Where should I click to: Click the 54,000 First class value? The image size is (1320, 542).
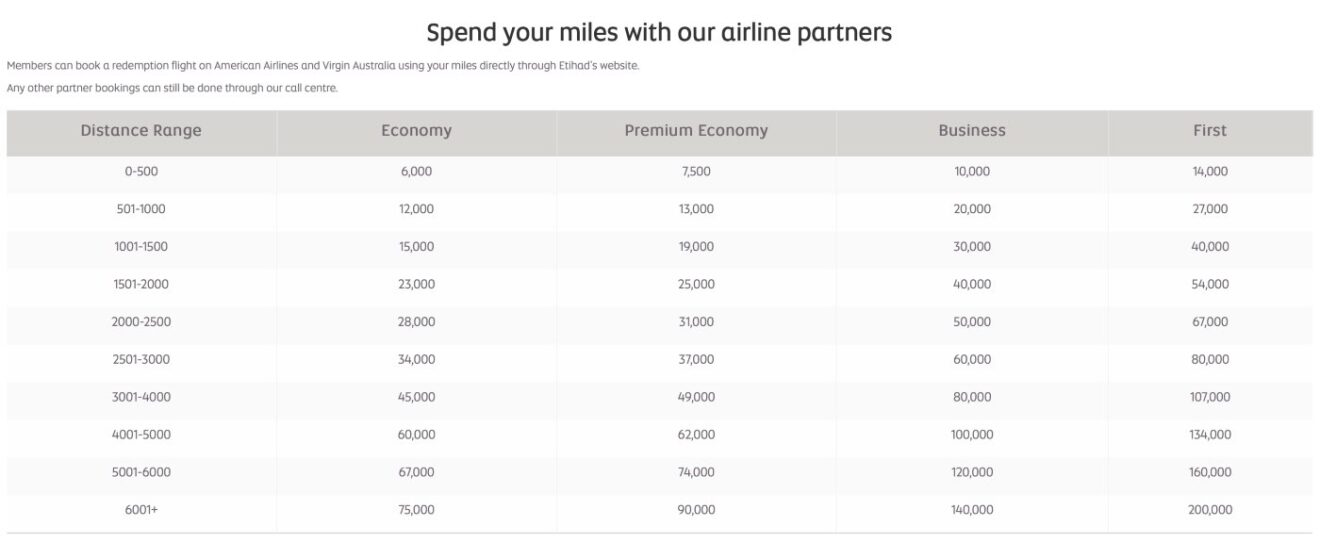pyautogui.click(x=1210, y=284)
